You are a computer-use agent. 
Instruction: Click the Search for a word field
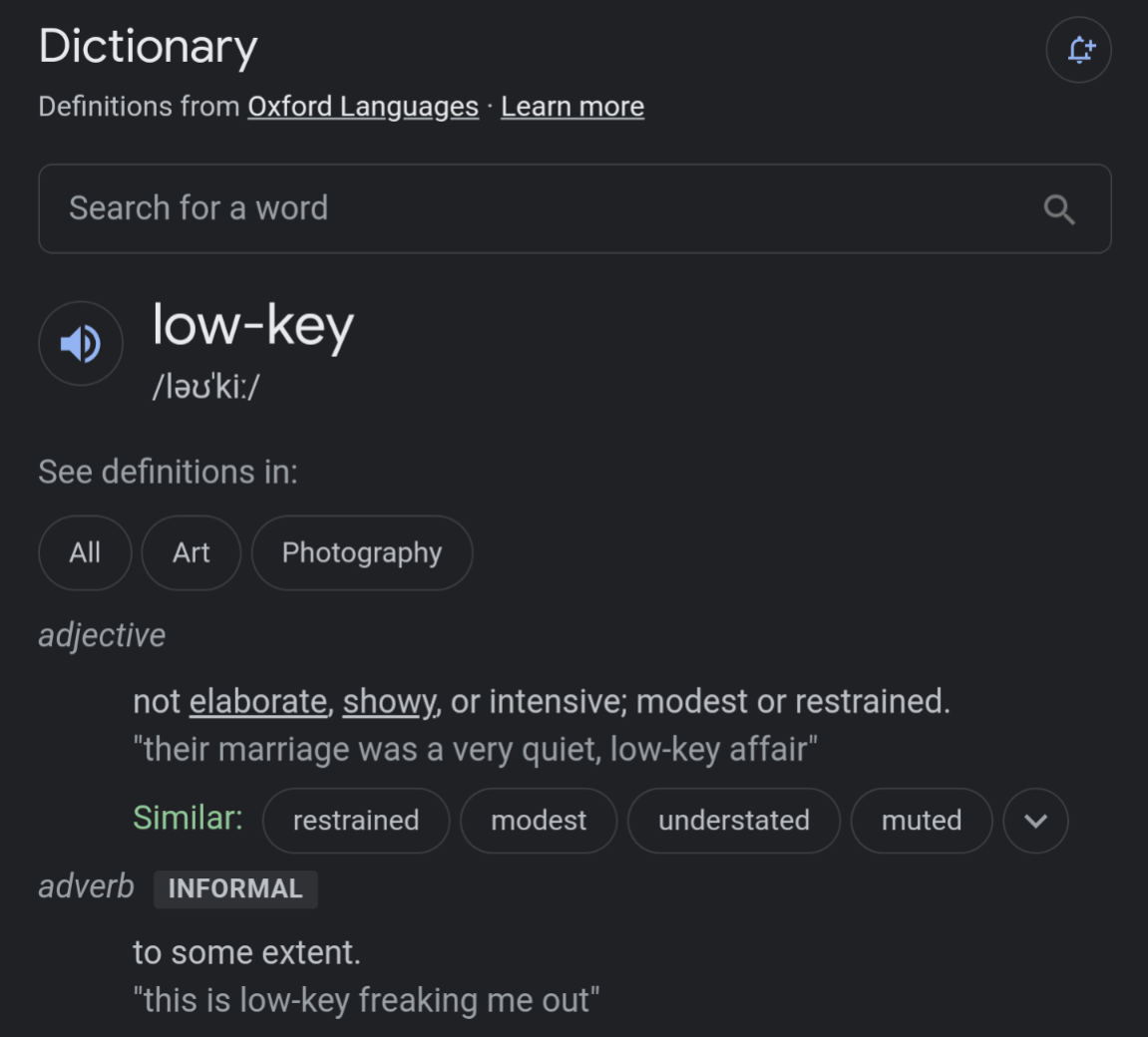click(539, 208)
